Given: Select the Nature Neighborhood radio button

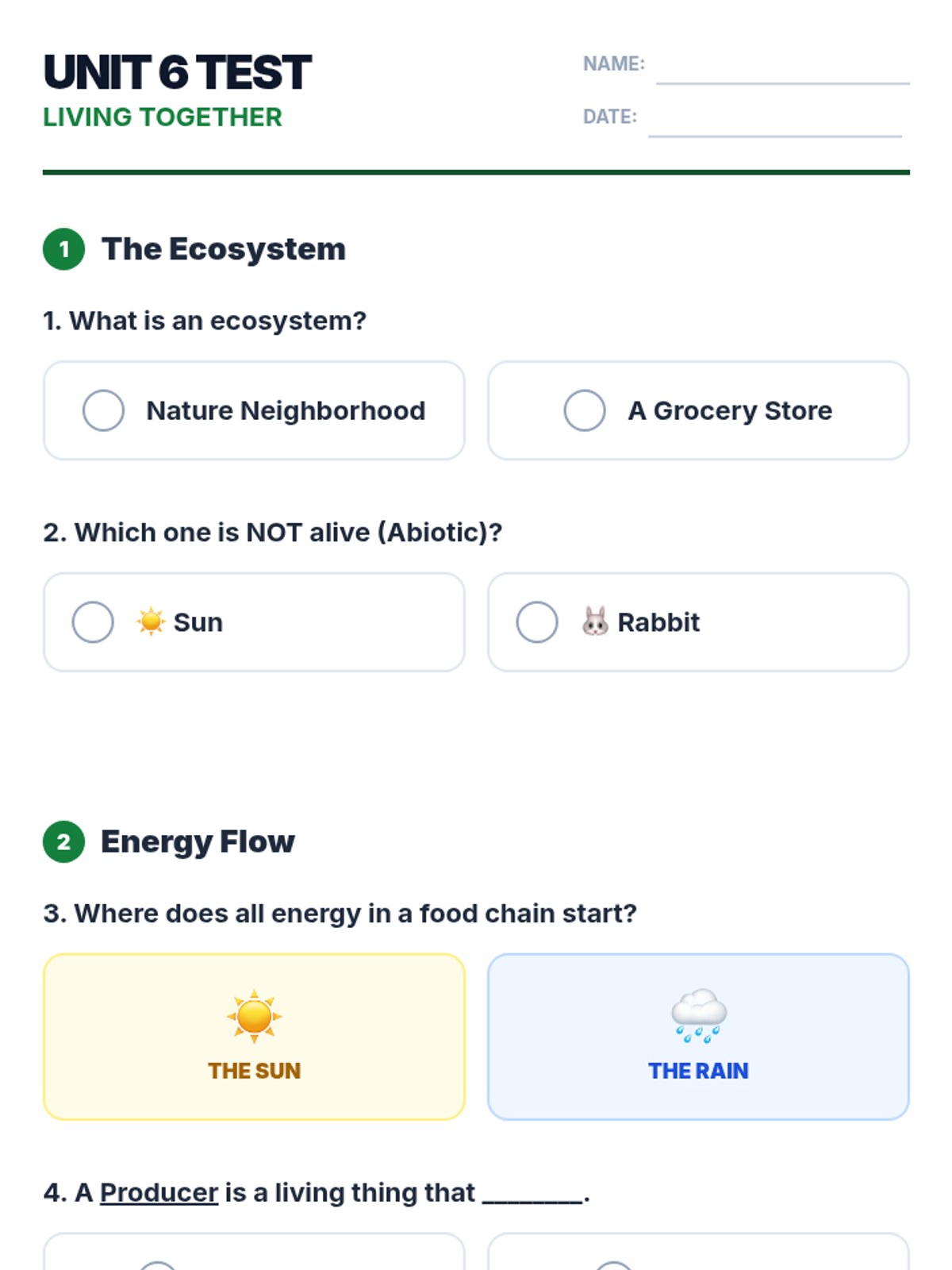Looking at the screenshot, I should [x=103, y=410].
